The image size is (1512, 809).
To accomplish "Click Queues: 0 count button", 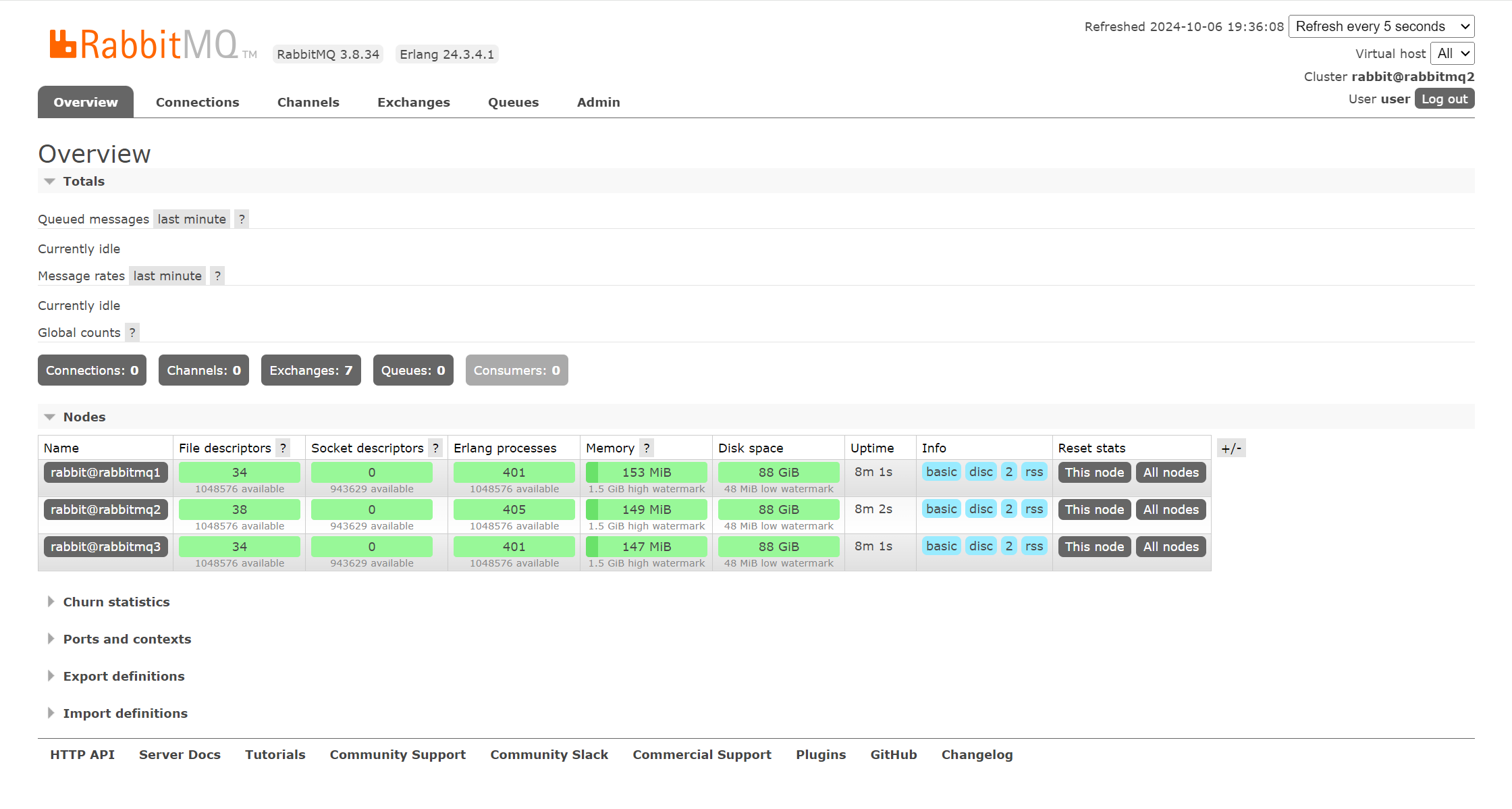I will 413,370.
